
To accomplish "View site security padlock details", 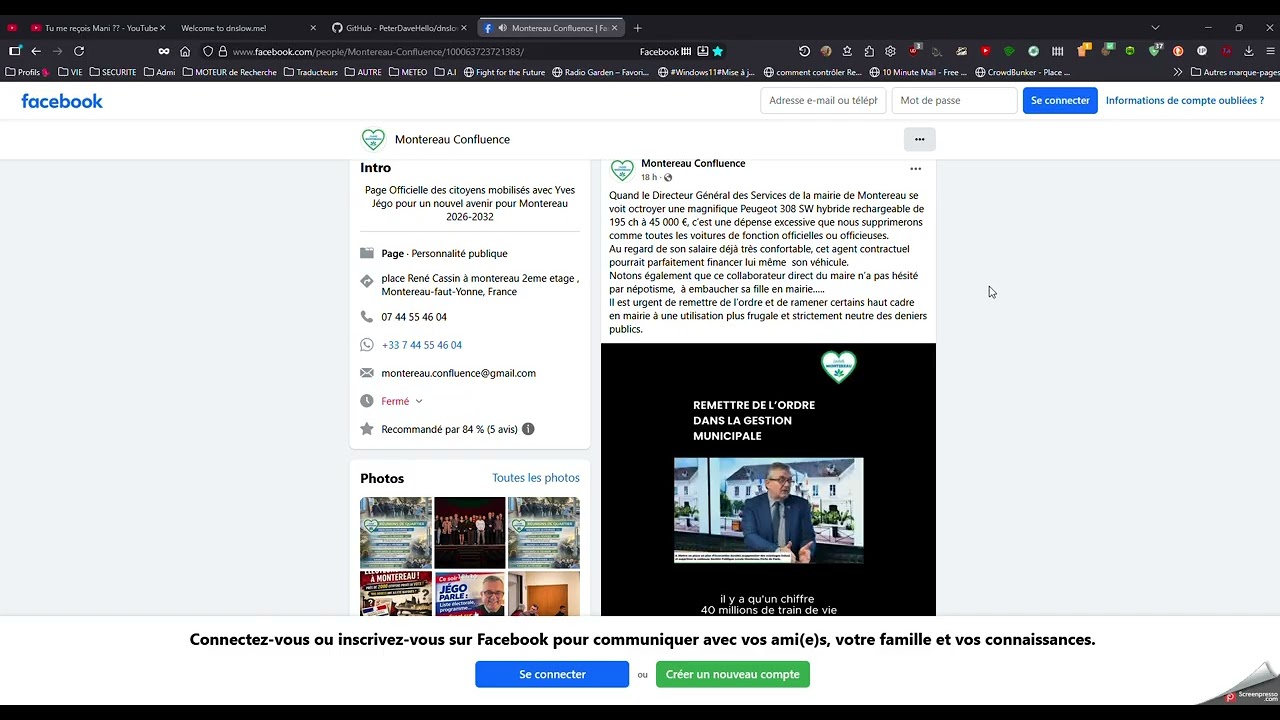I will click(x=223, y=51).
